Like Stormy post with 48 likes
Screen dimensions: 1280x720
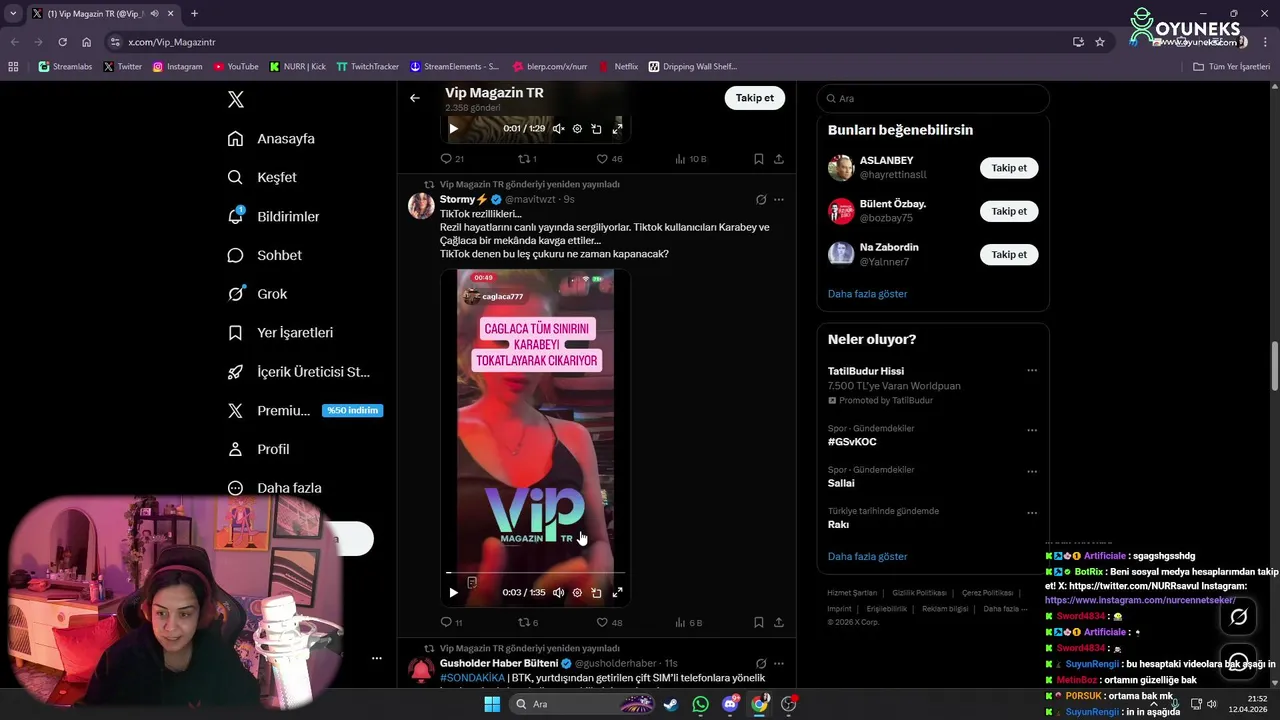point(609,623)
